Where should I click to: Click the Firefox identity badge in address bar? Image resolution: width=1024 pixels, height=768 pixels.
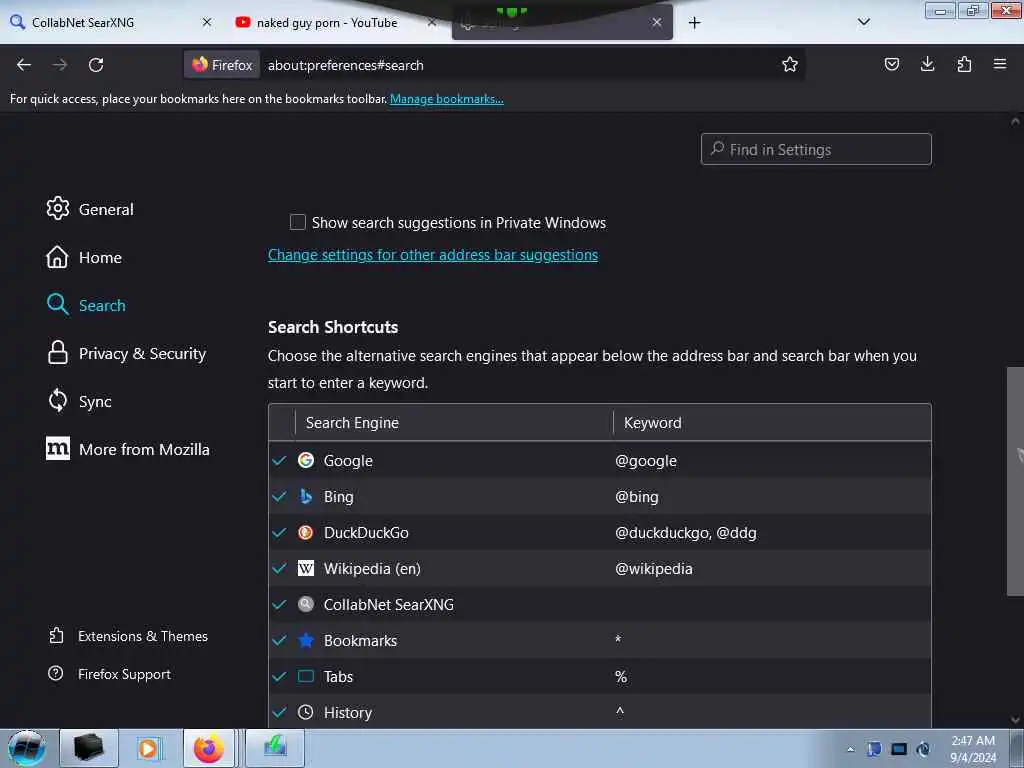click(x=222, y=65)
